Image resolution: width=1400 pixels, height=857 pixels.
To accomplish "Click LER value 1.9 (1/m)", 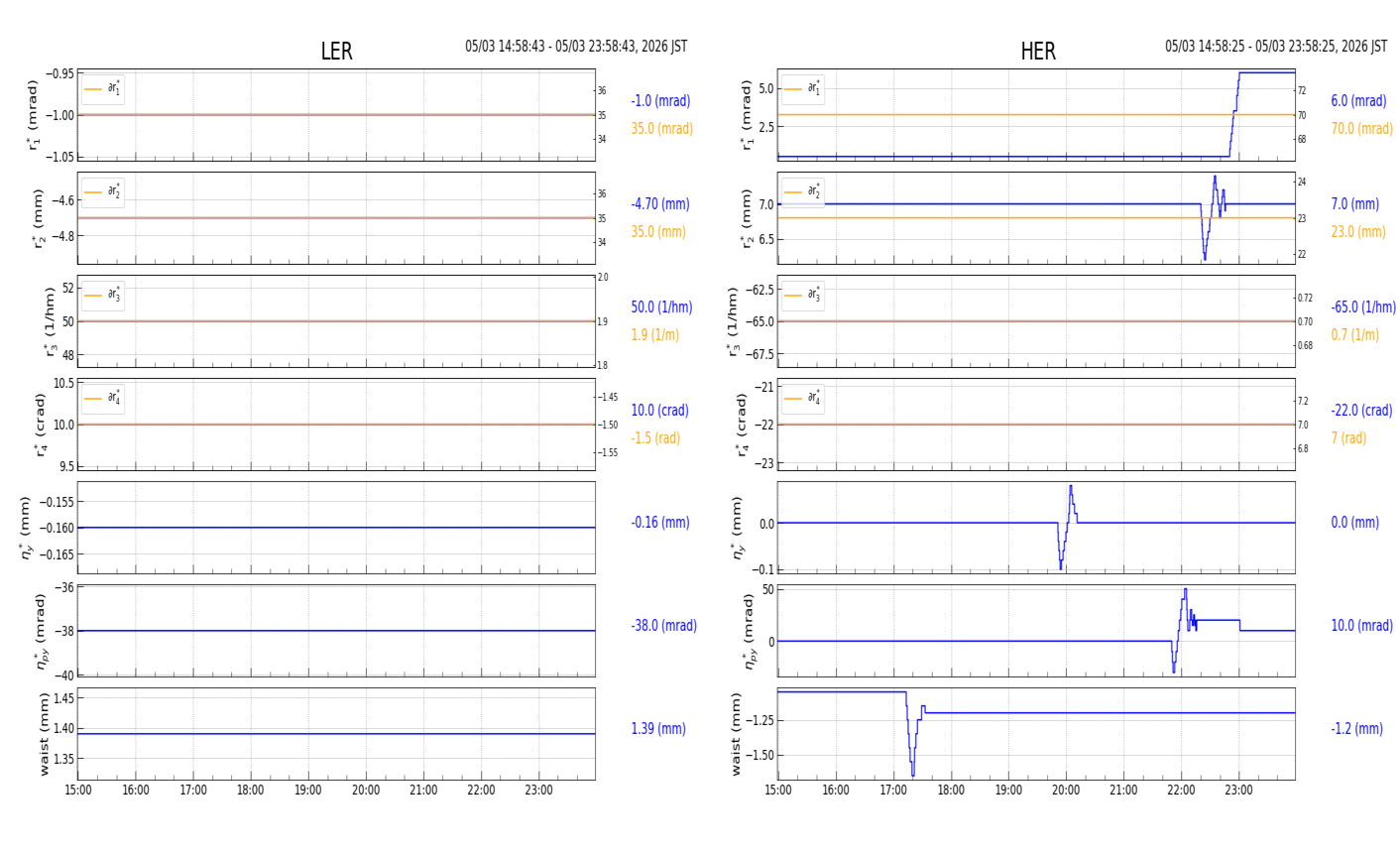I will click(655, 335).
